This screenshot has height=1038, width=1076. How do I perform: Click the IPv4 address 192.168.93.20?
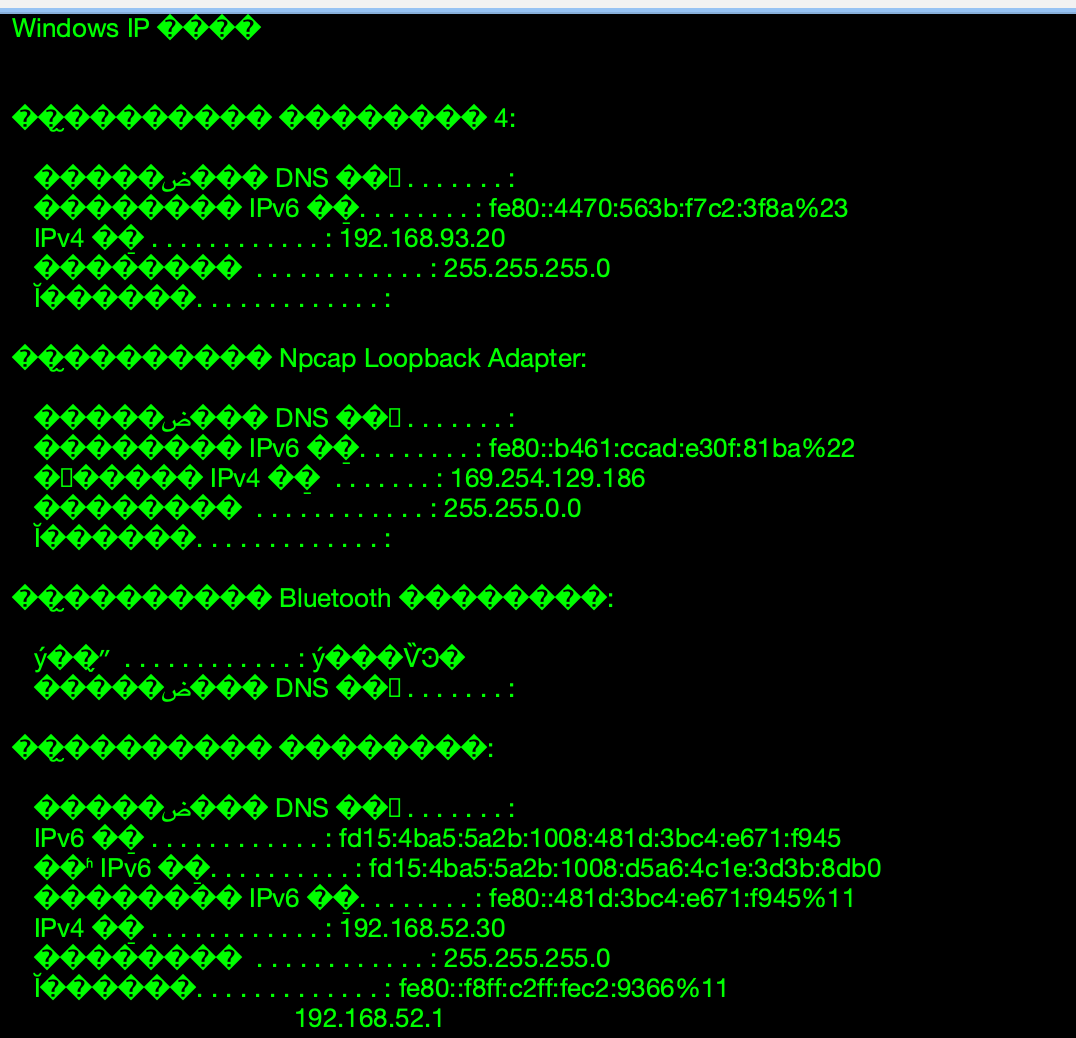click(424, 239)
